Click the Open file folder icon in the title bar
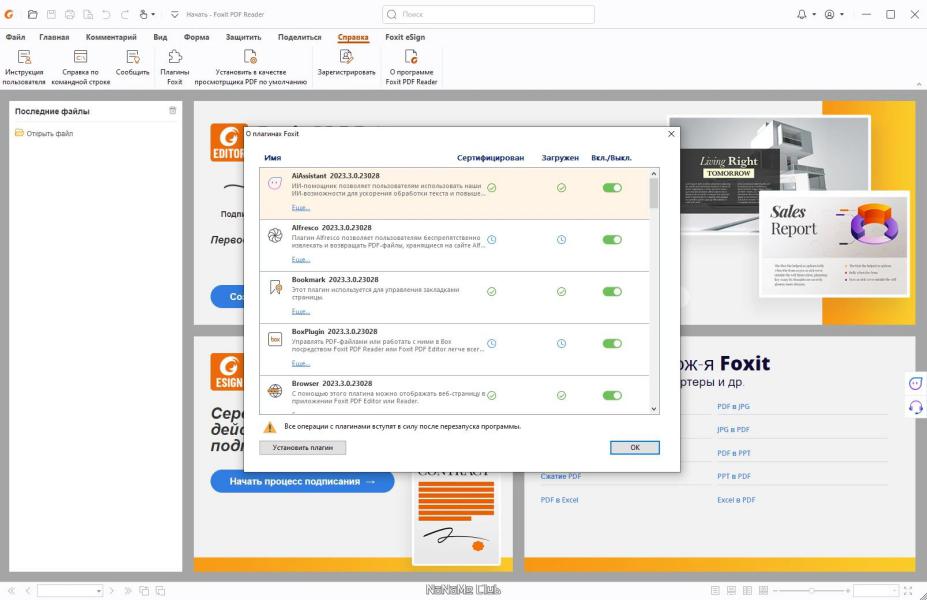 (33, 14)
